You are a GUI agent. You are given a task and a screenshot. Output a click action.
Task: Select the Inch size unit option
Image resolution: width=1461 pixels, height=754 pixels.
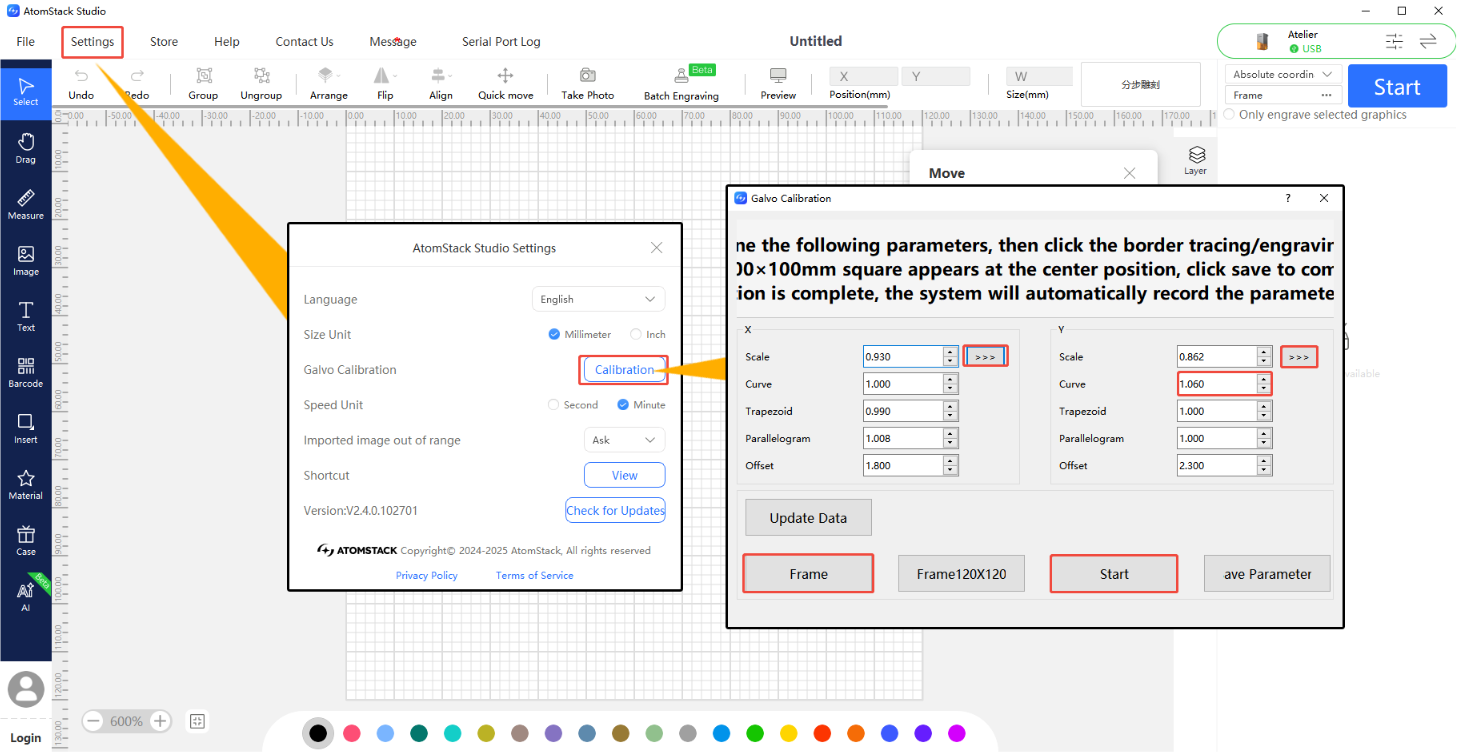(648, 335)
